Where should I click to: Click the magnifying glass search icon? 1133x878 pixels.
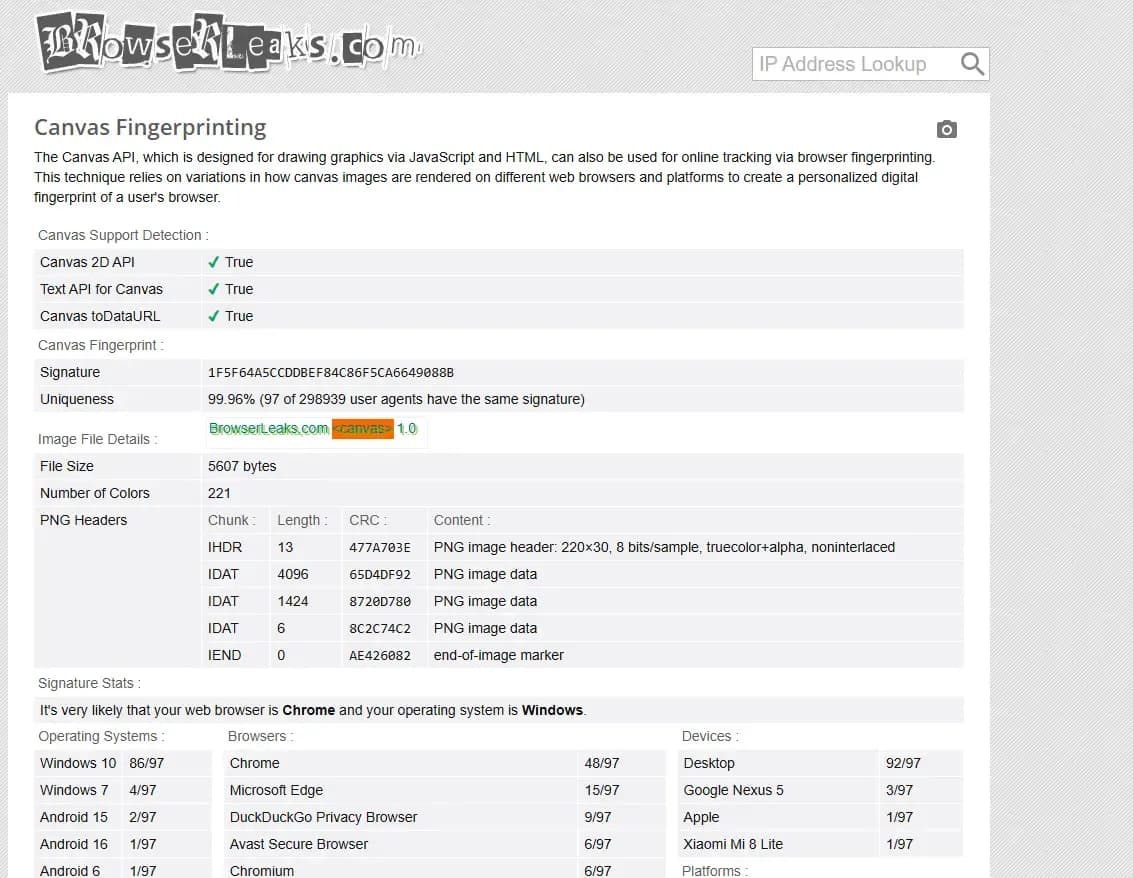point(971,63)
